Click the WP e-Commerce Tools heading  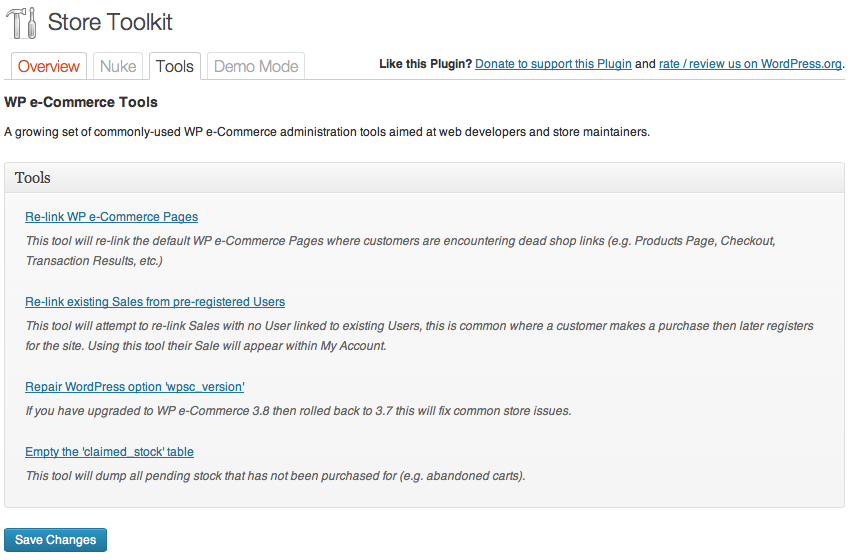click(81, 102)
